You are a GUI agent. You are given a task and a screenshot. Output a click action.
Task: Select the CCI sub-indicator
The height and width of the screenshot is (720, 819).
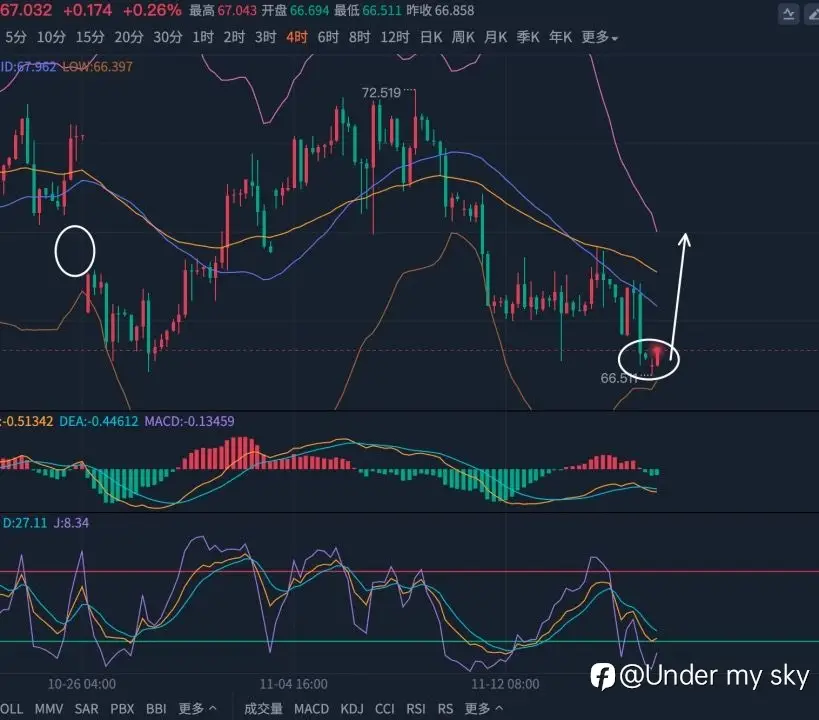[x=384, y=709]
